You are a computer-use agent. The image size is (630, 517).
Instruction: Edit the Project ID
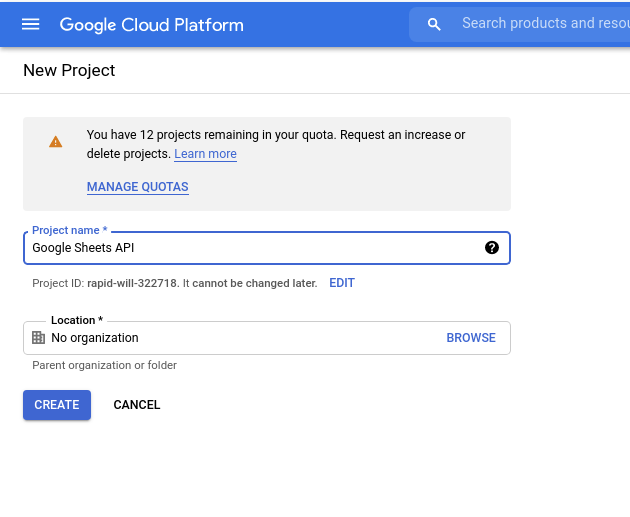[x=342, y=283]
